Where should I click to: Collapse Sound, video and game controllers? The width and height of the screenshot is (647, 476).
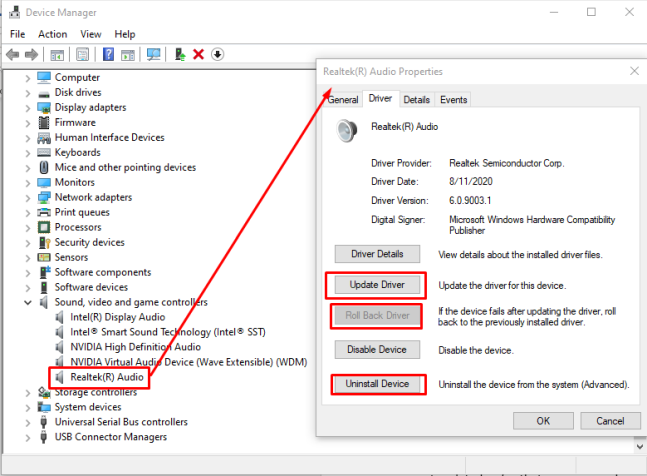tap(28, 303)
